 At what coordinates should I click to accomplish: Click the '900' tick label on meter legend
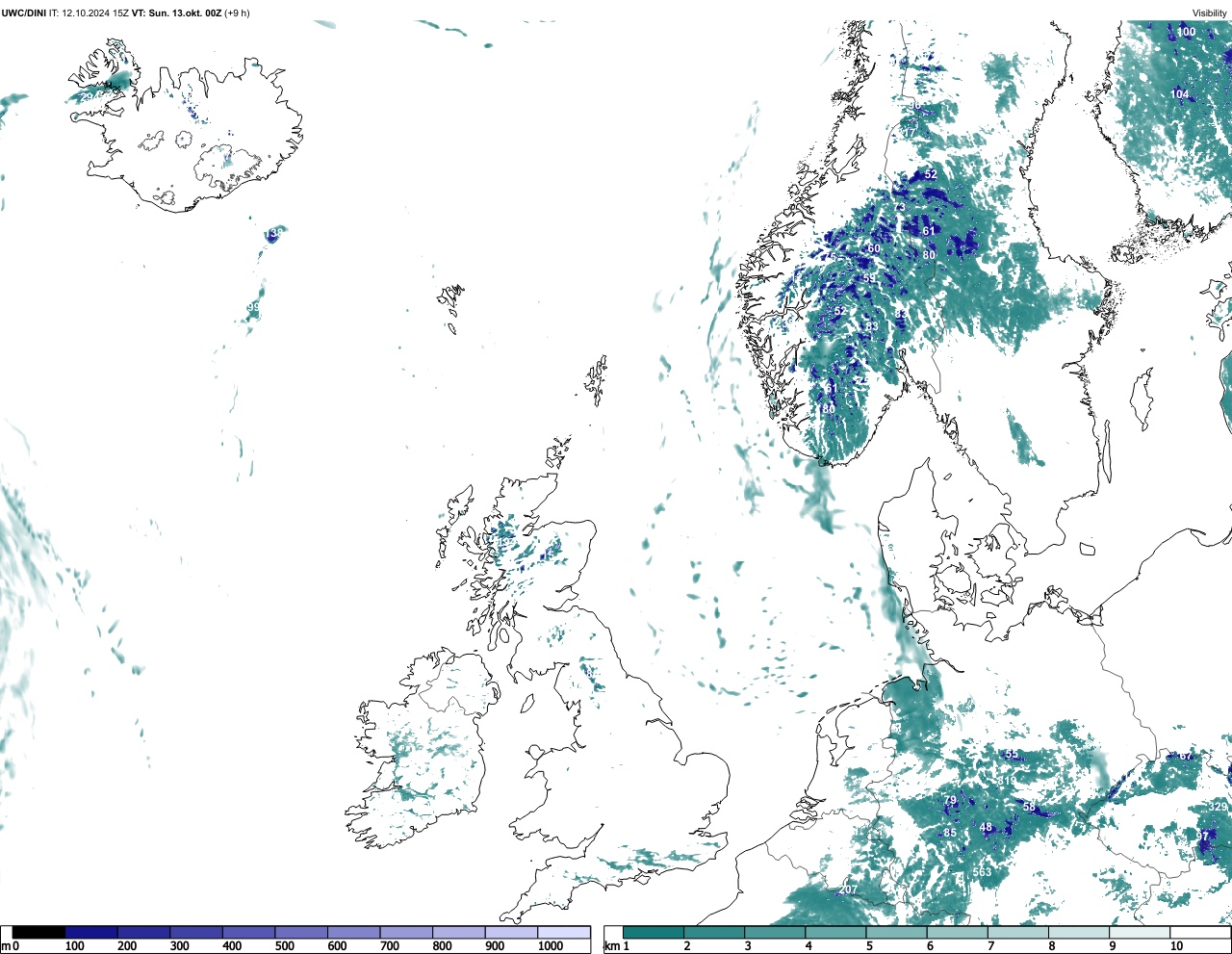(x=494, y=946)
